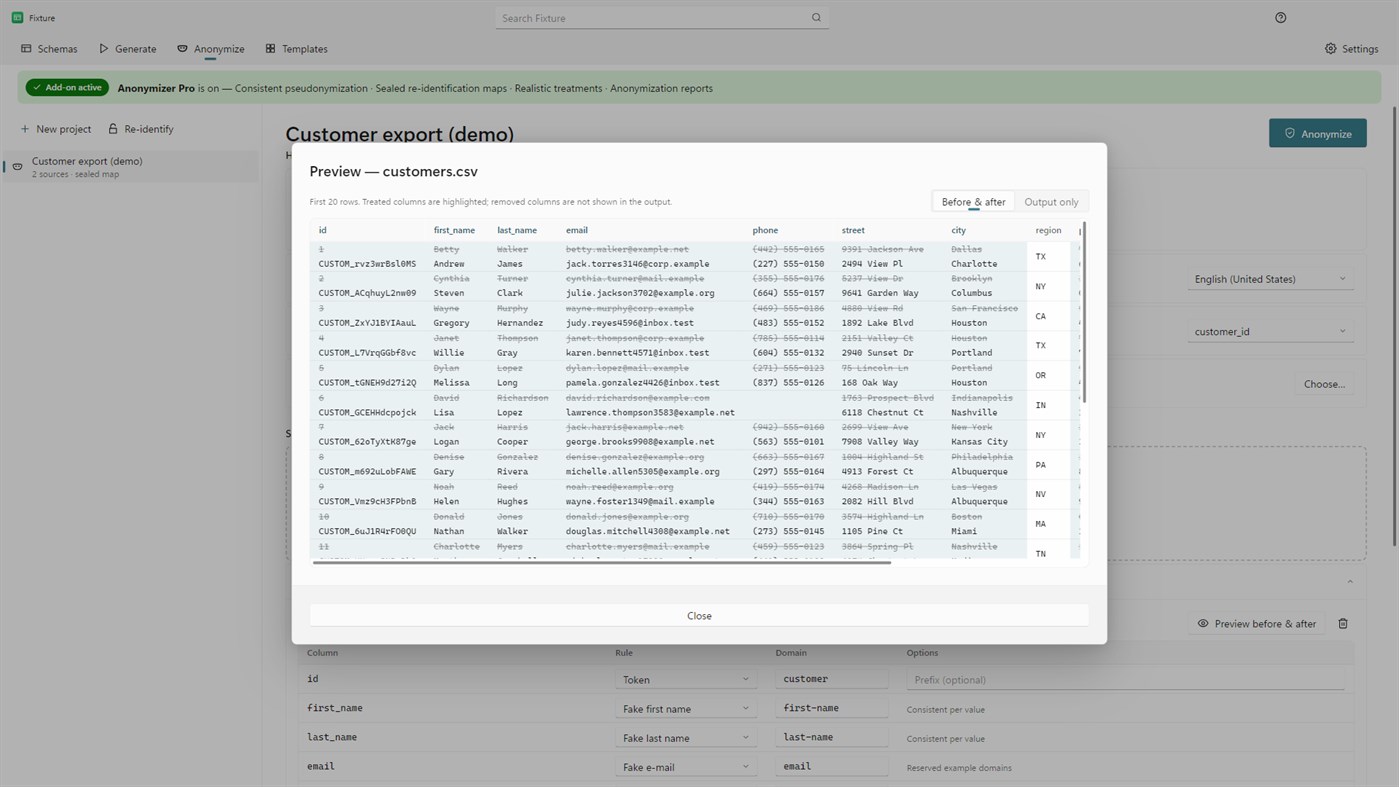Open the Fake first name rule dropdown
Image resolution: width=1399 pixels, height=787 pixels.
click(x=685, y=709)
